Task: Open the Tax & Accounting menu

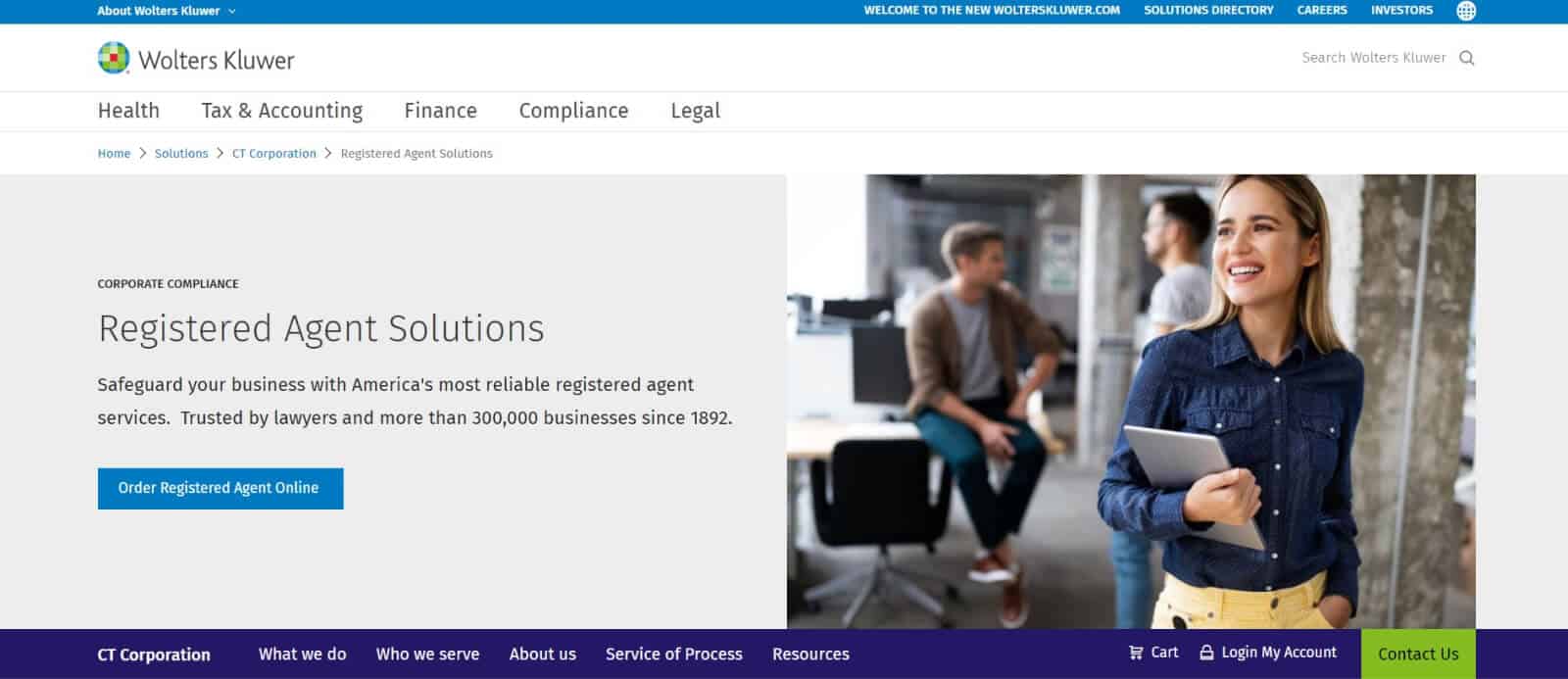Action: (x=282, y=111)
